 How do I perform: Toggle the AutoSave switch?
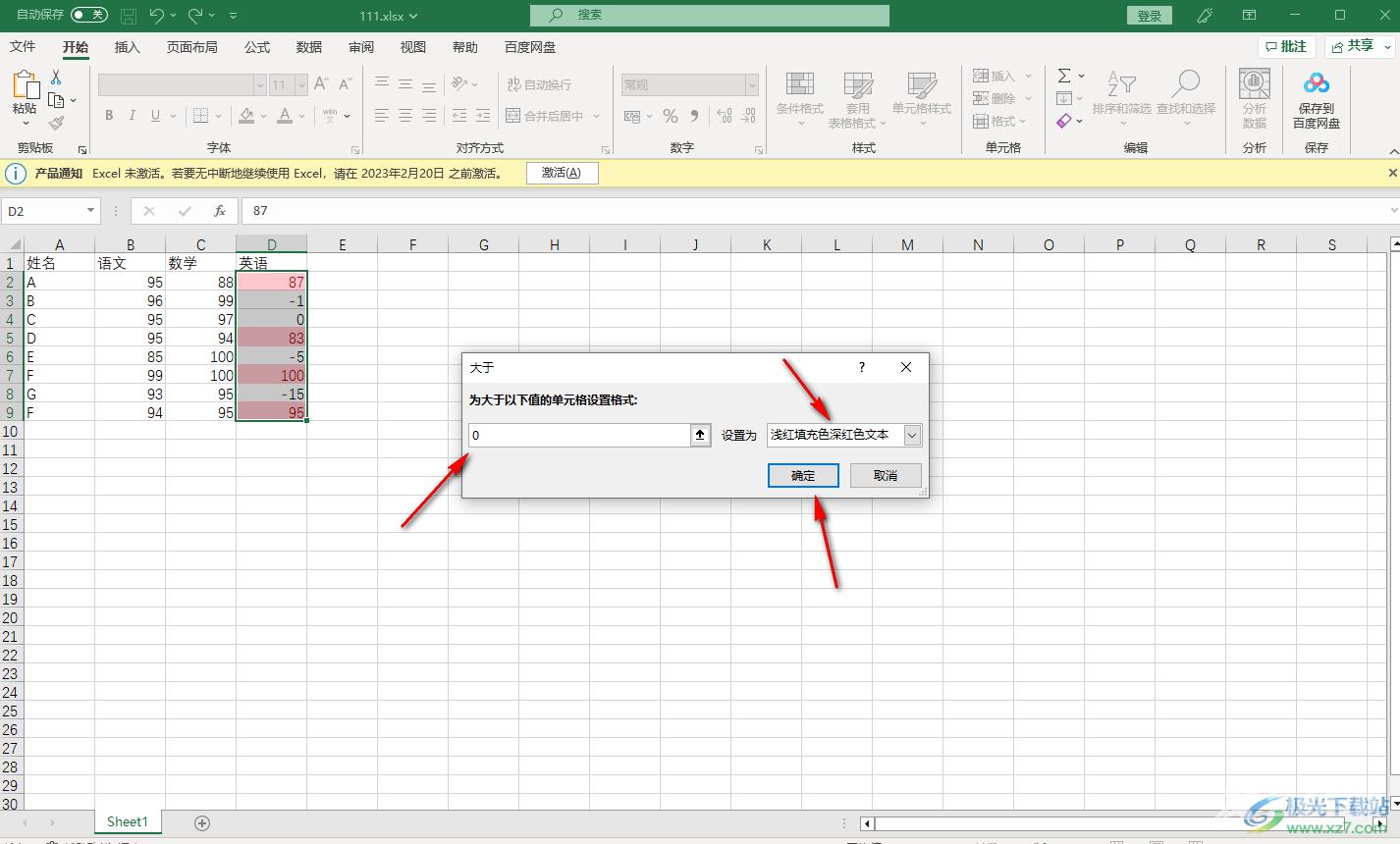[89, 15]
